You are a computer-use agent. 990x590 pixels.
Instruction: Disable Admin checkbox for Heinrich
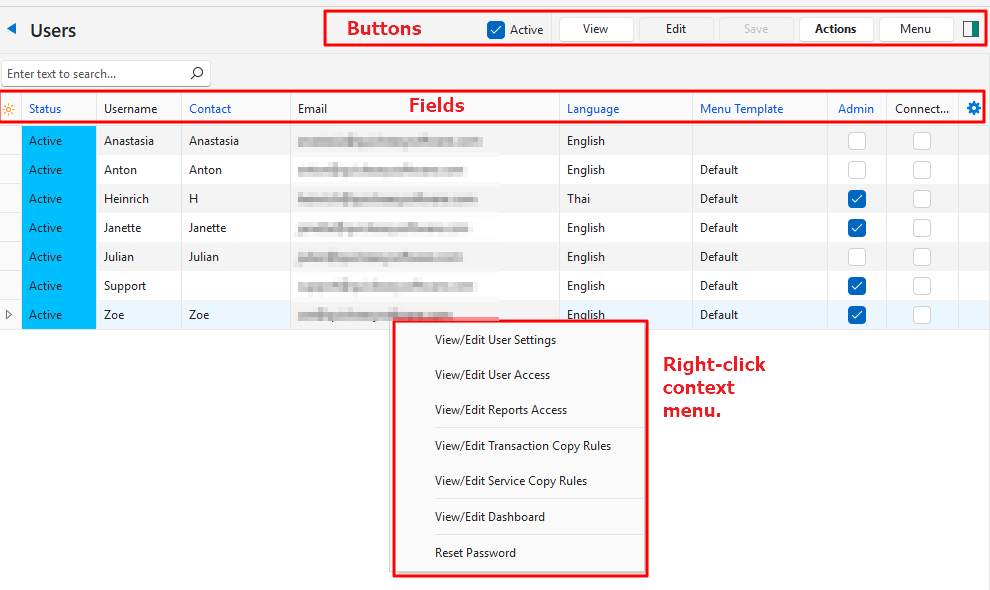856,199
